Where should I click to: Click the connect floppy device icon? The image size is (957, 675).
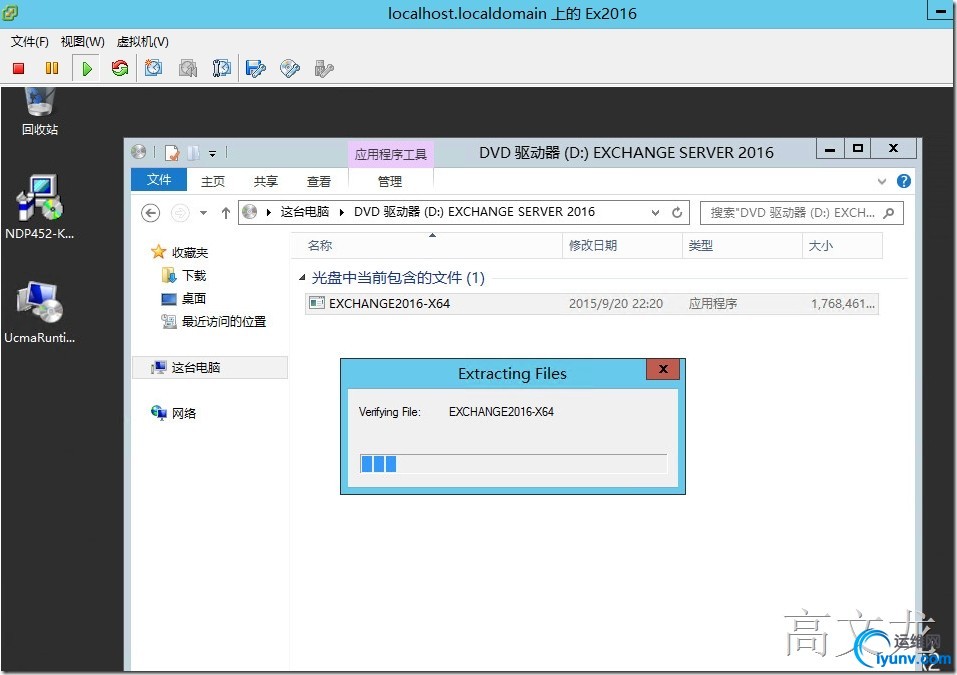coord(255,68)
